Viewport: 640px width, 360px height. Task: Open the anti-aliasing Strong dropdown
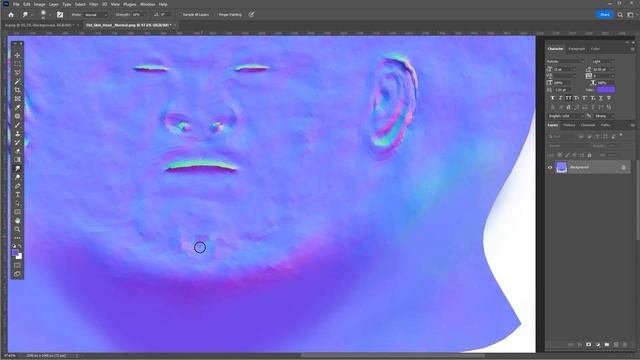tap(604, 116)
